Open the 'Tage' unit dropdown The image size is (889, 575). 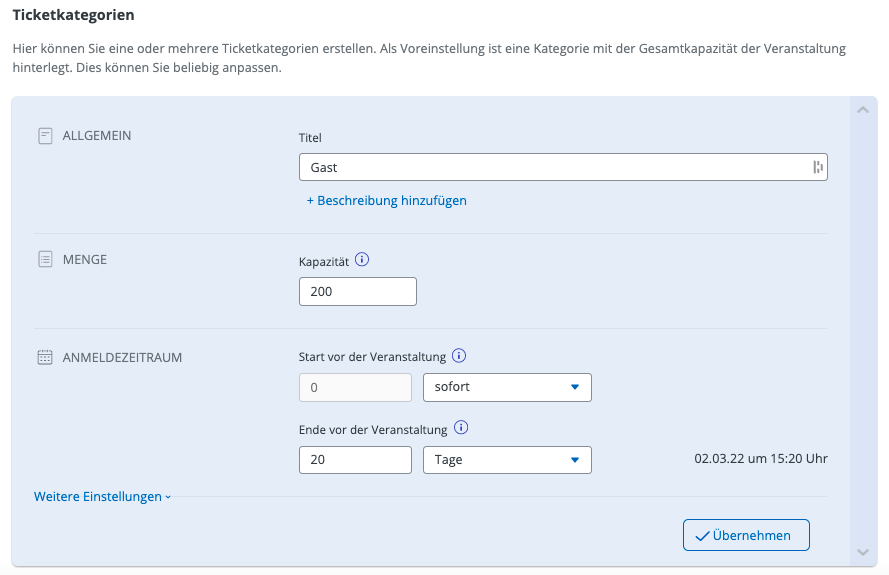(x=507, y=460)
